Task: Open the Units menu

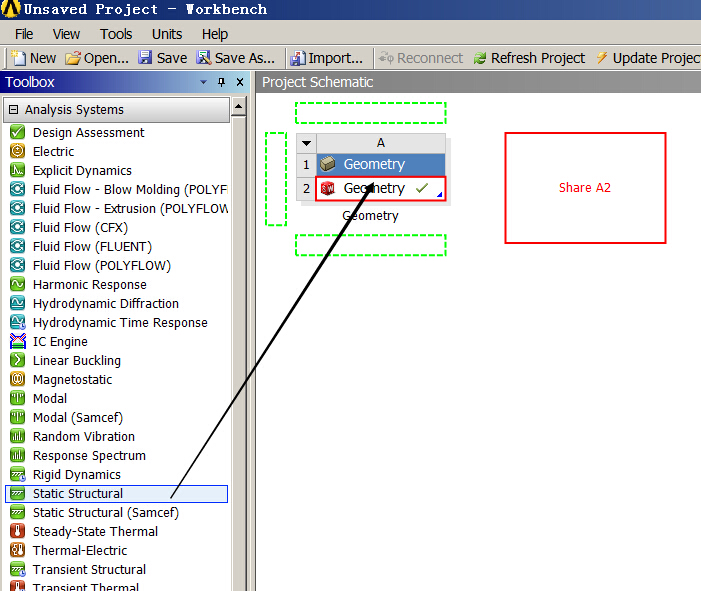Action: (167, 34)
